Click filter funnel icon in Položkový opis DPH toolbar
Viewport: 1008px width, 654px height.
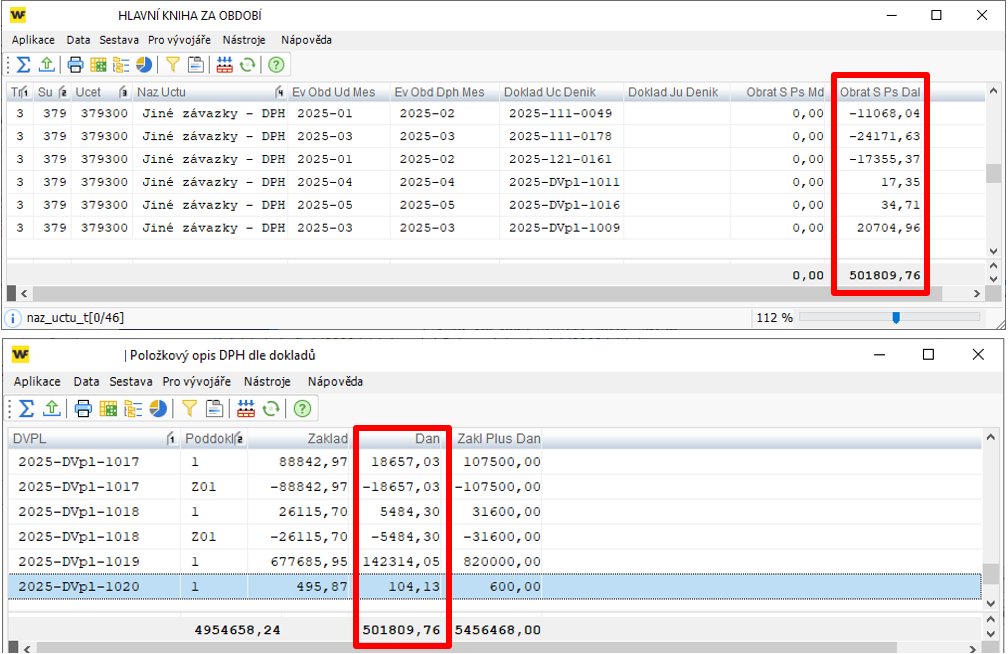pyautogui.click(x=188, y=408)
